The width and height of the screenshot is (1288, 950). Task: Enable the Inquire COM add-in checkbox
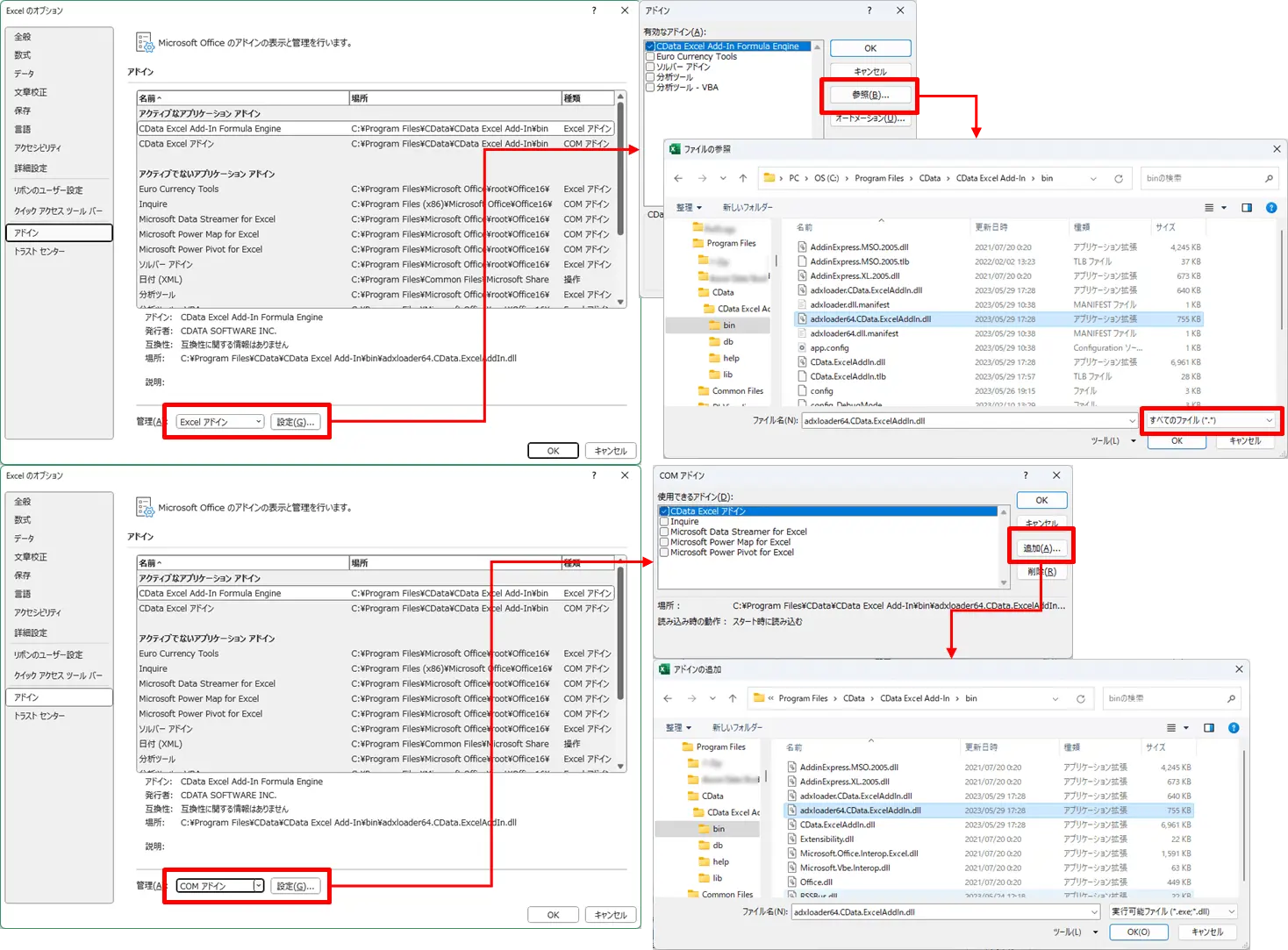tap(664, 522)
